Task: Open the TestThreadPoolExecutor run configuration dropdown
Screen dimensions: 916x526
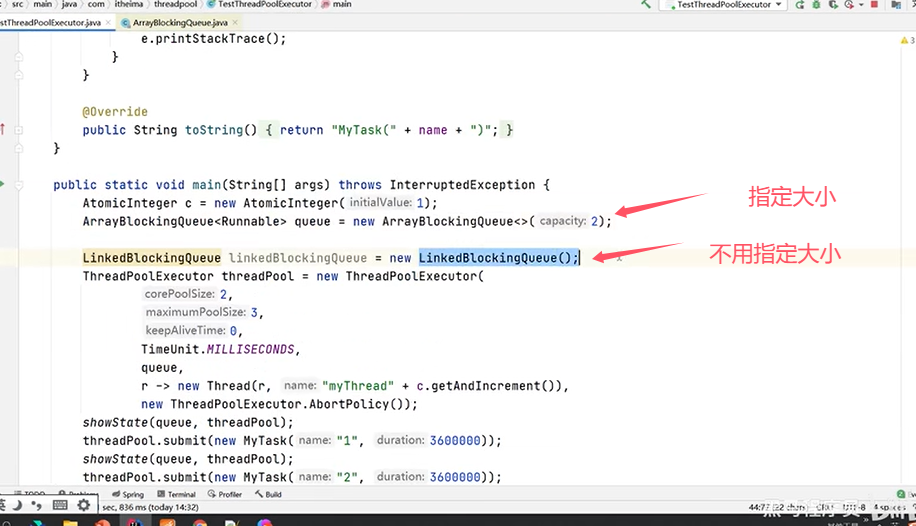Action: coord(723,4)
